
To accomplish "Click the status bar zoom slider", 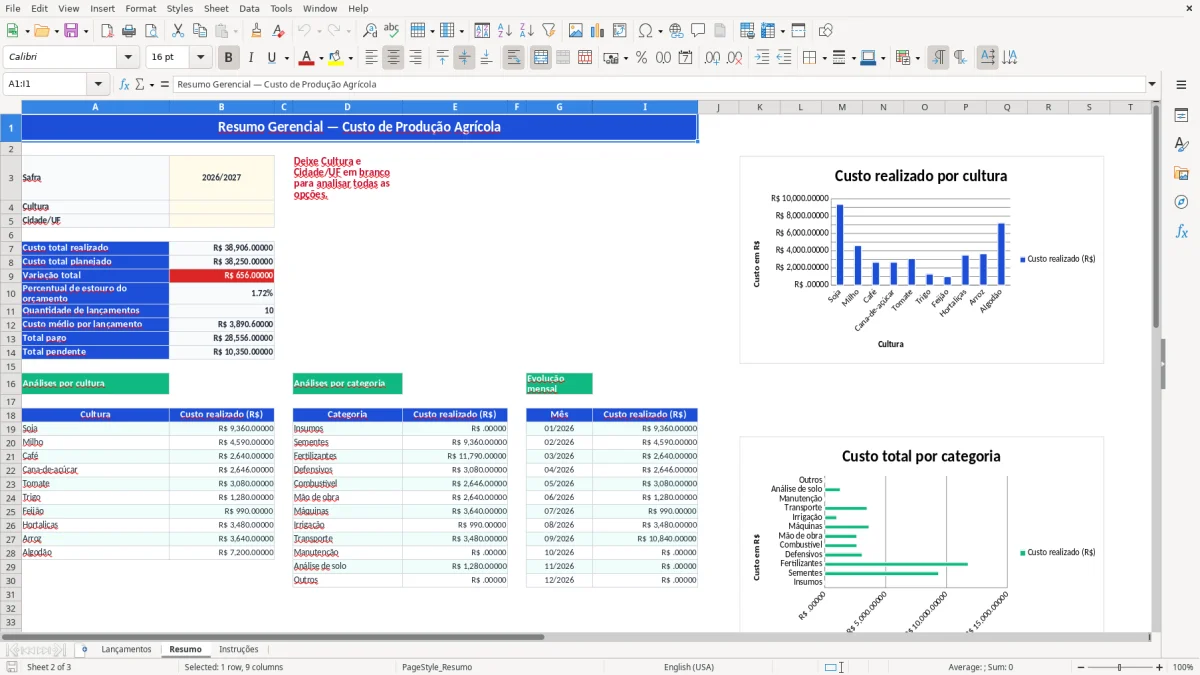I will point(1119,667).
